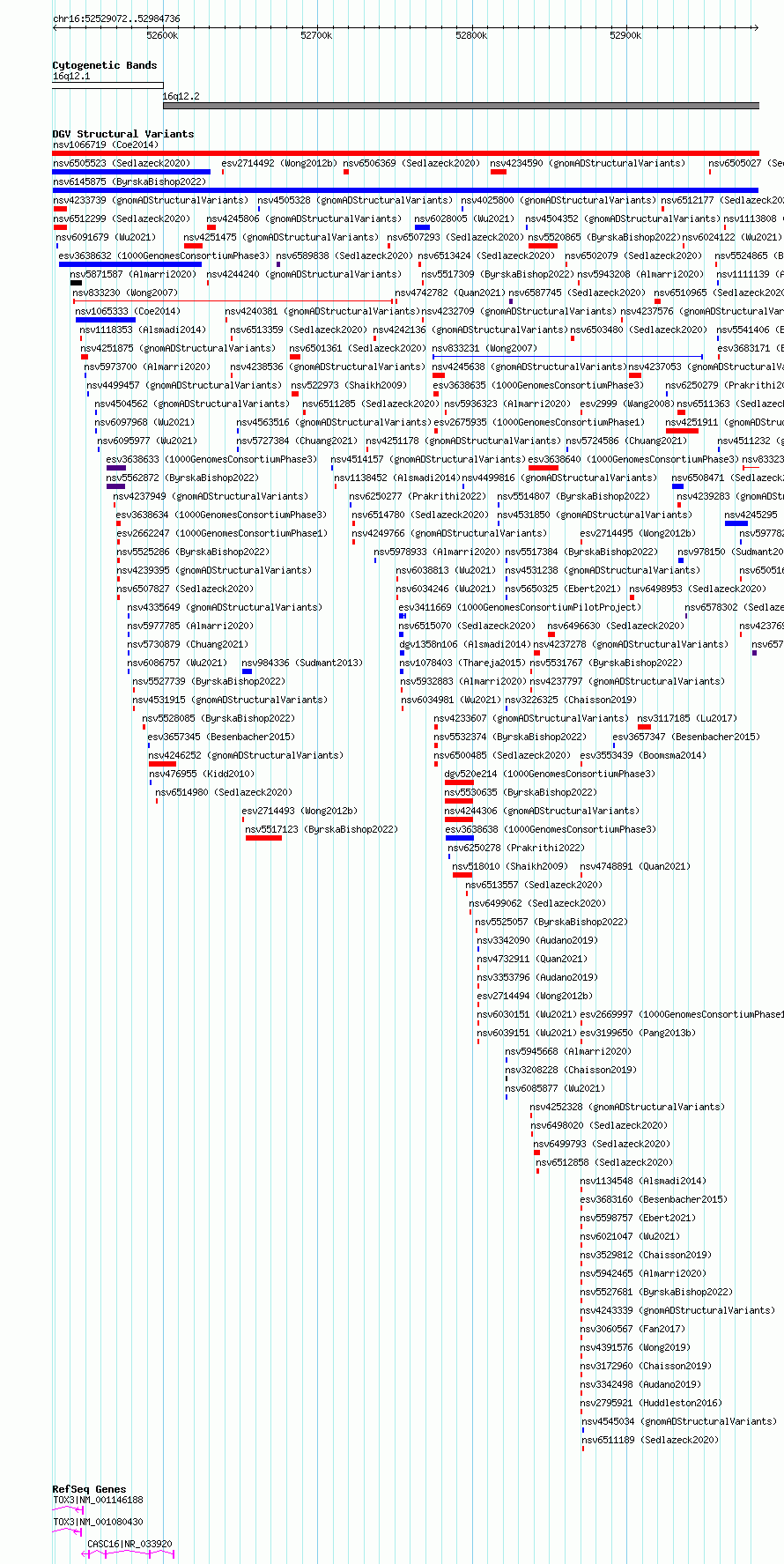Click the blue bar beneath nsv1065333
This screenshot has height=1564, width=784.
pos(105,320)
